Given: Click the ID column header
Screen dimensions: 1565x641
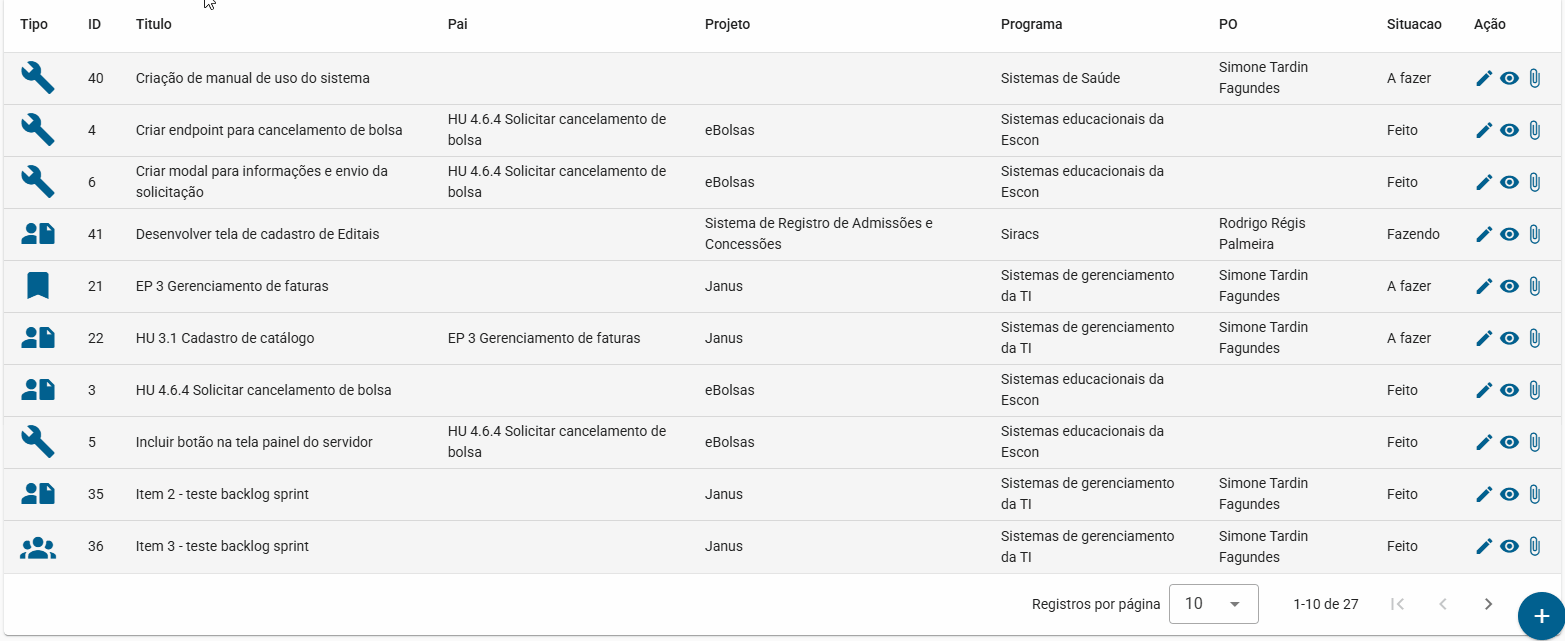Looking at the screenshot, I should pos(94,24).
